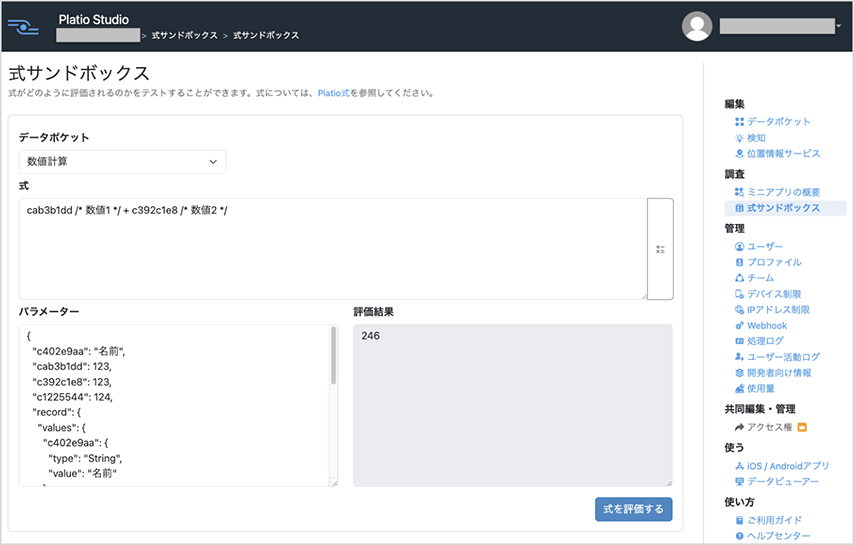854x545 pixels.
Task: Open アクセス権 in the sidebar
Action: click(769, 427)
